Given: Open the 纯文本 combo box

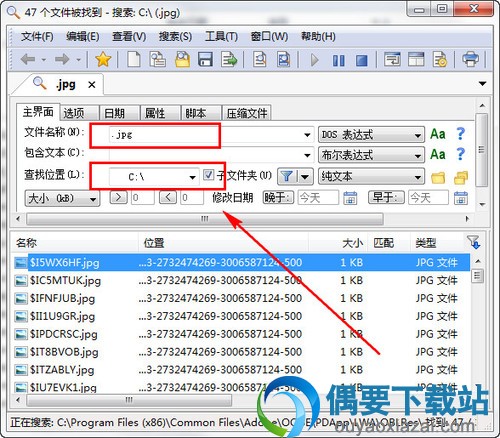Looking at the screenshot, I should pyautogui.click(x=371, y=177).
